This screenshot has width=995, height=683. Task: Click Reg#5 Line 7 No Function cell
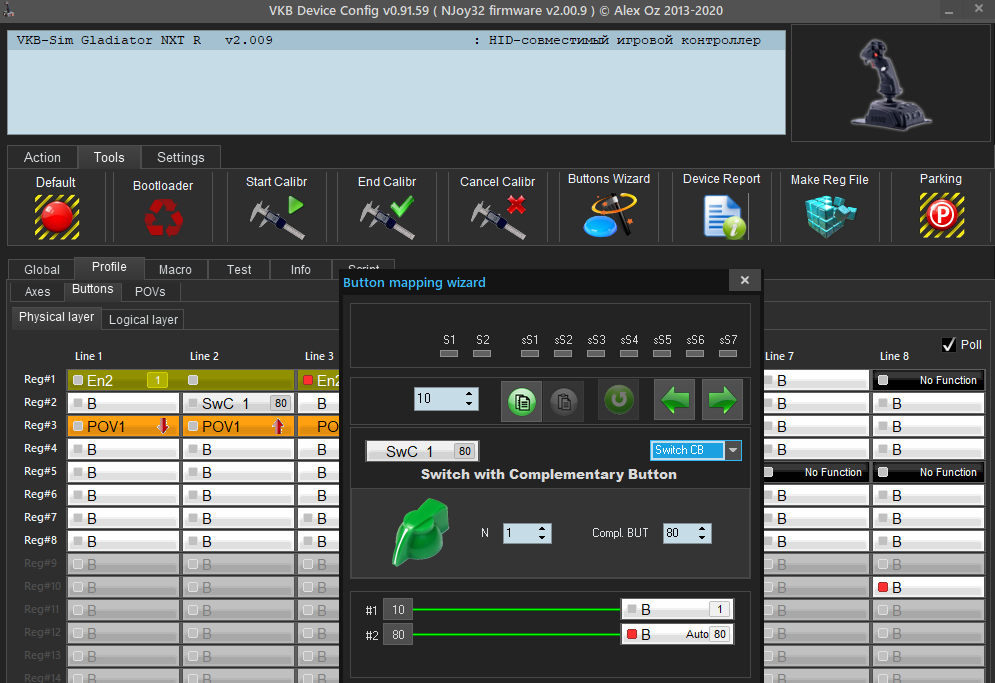(816, 472)
